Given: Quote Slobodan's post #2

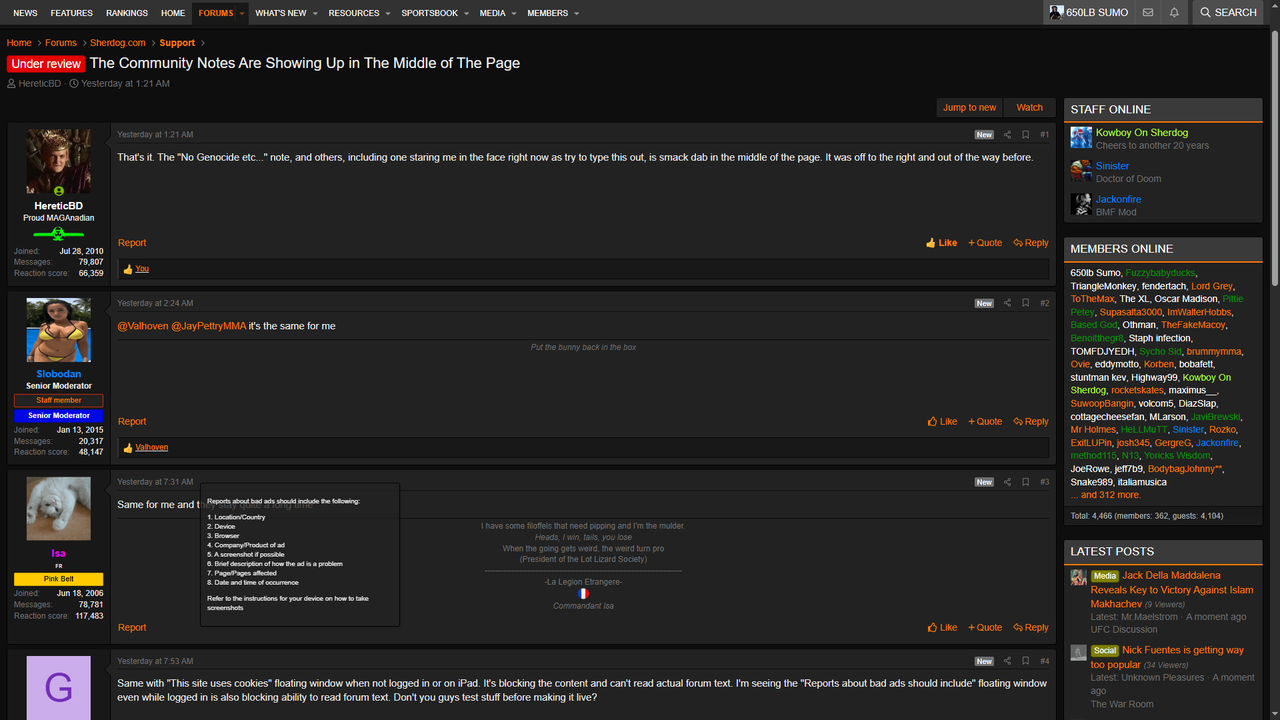Looking at the screenshot, I should (985, 422).
